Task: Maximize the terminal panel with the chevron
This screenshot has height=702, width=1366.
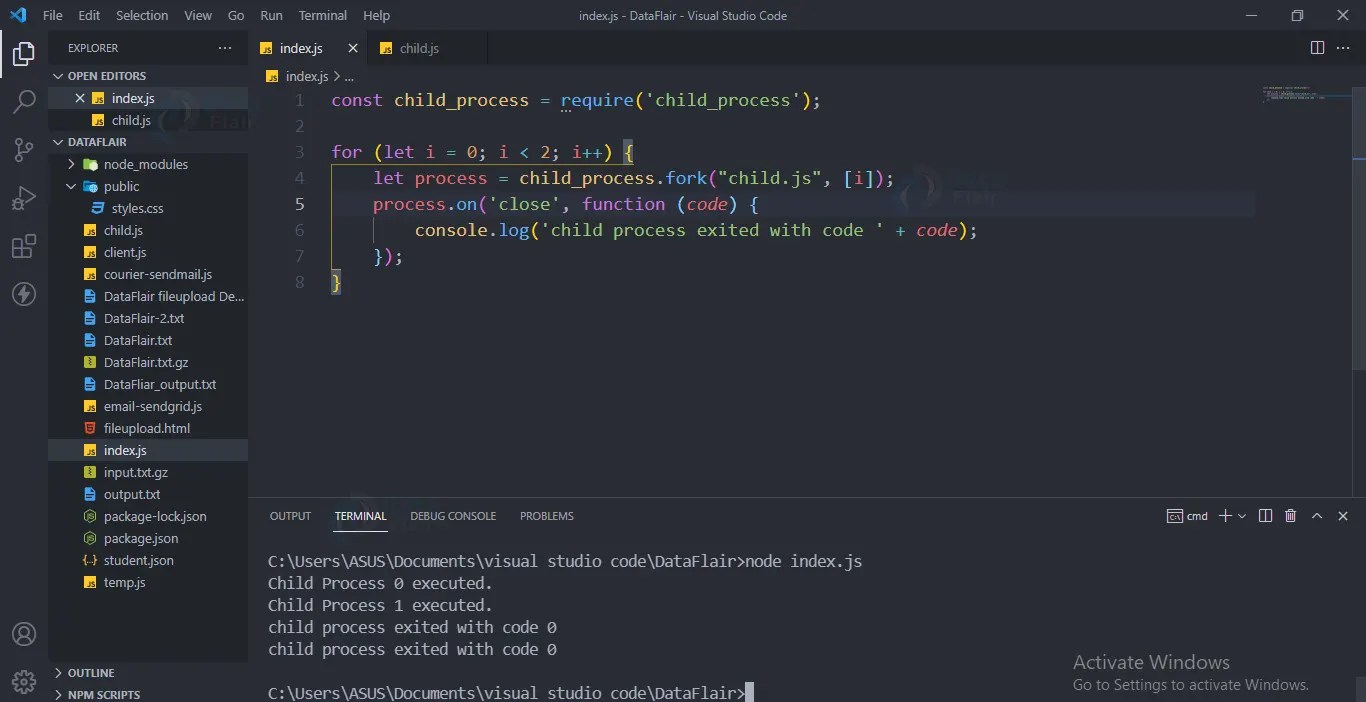Action: click(x=1318, y=516)
